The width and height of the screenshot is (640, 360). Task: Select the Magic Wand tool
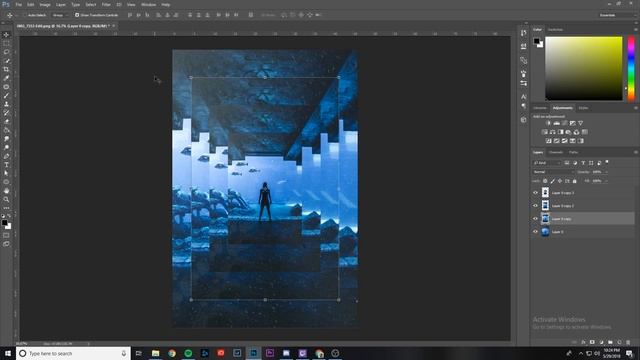pos(6,61)
